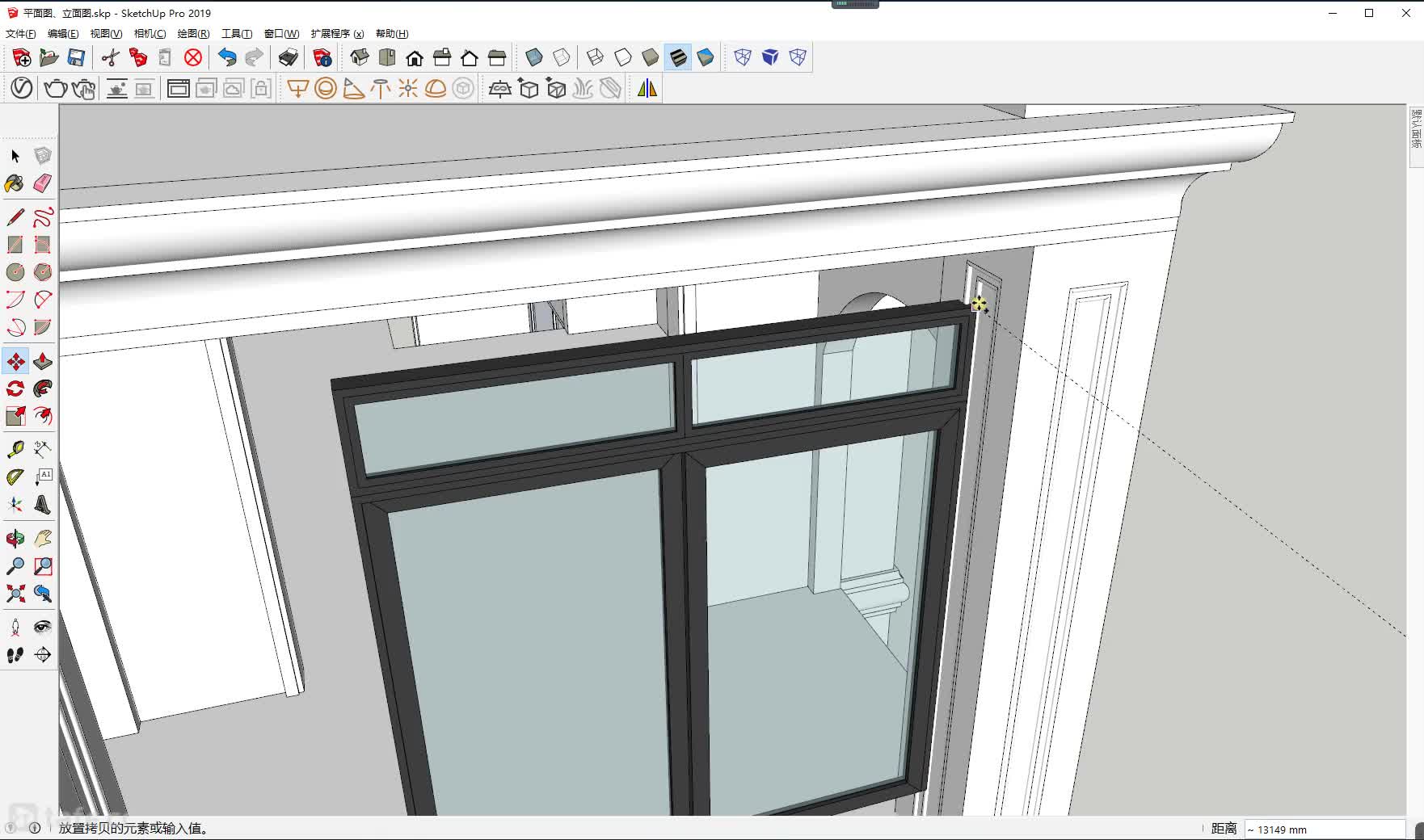The height and width of the screenshot is (840, 1424).
Task: Click the red Erase/Delete circle button
Action: pyautogui.click(x=193, y=57)
